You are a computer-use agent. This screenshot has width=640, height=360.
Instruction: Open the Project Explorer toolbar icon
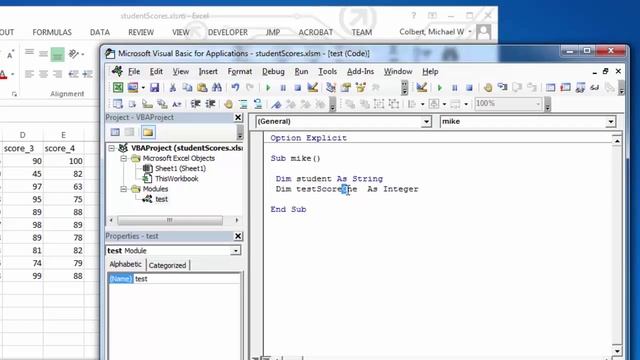(331, 87)
